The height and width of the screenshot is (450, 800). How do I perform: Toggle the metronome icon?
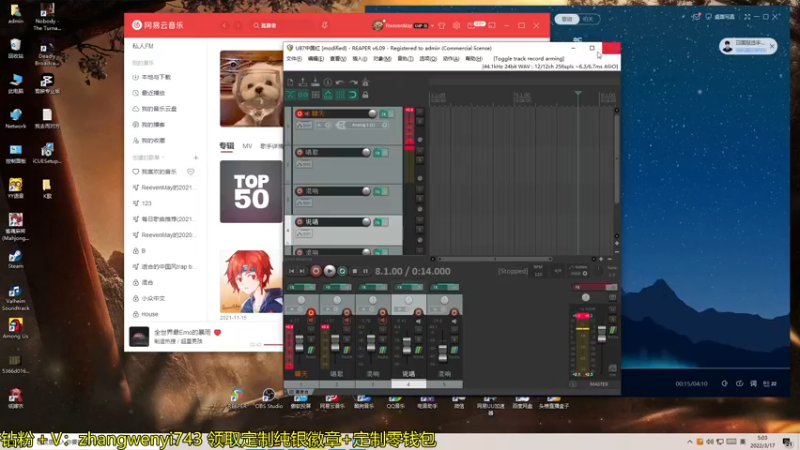[365, 82]
